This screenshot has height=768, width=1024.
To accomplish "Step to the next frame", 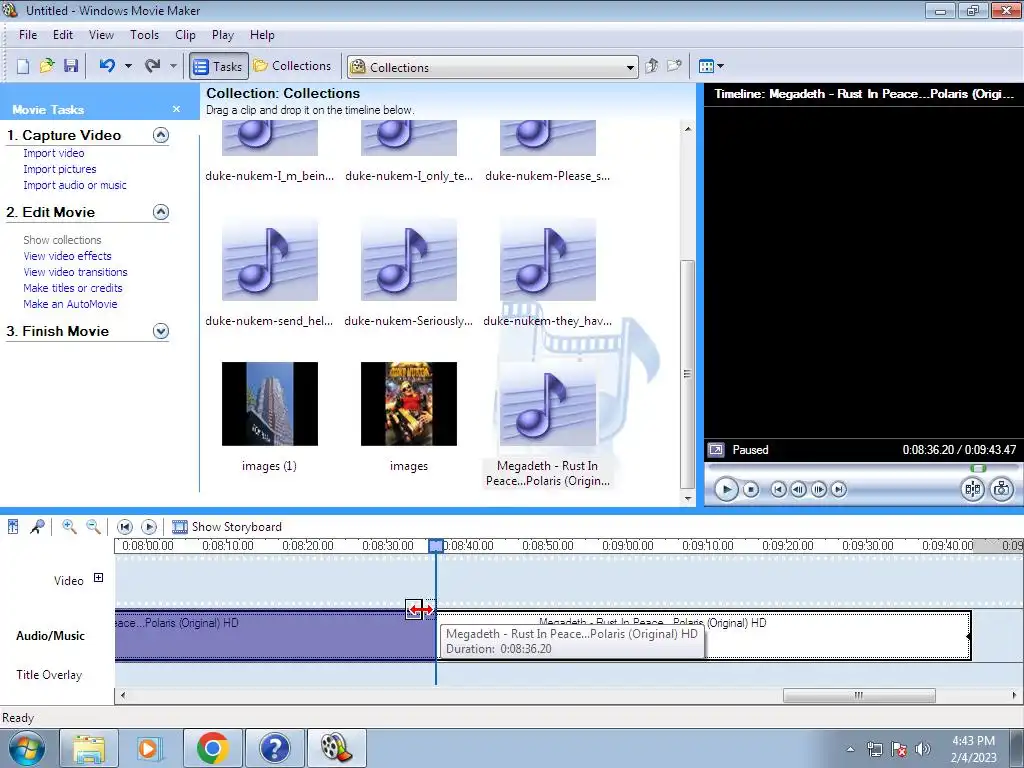I will click(818, 489).
